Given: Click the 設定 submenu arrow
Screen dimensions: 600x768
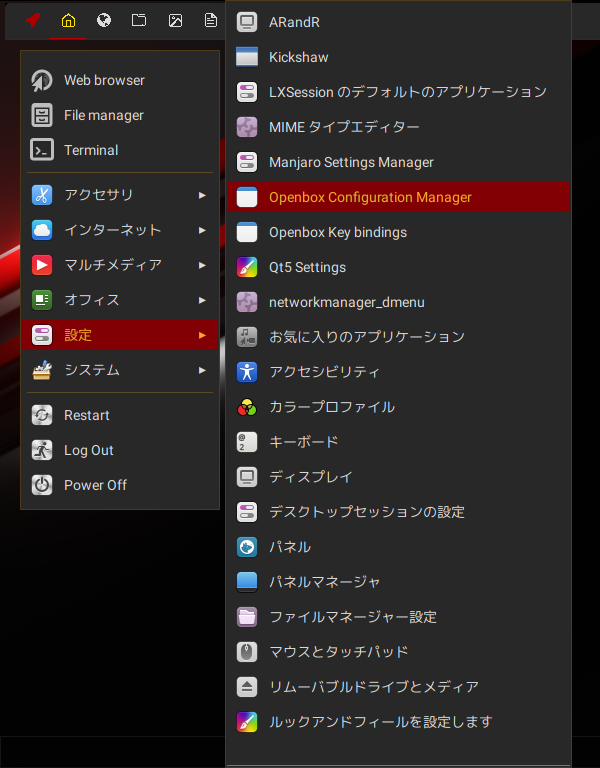Looking at the screenshot, I should click(202, 335).
